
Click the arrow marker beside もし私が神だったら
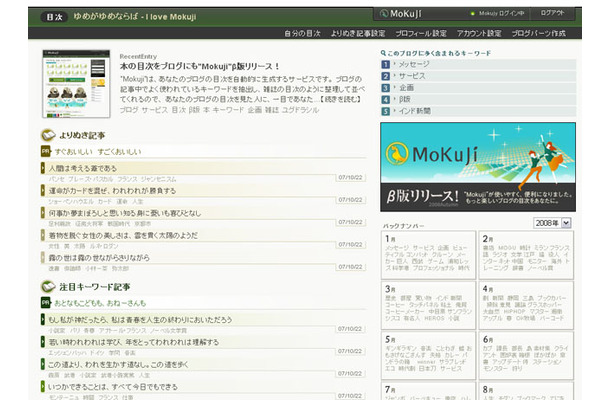[x=42, y=319]
